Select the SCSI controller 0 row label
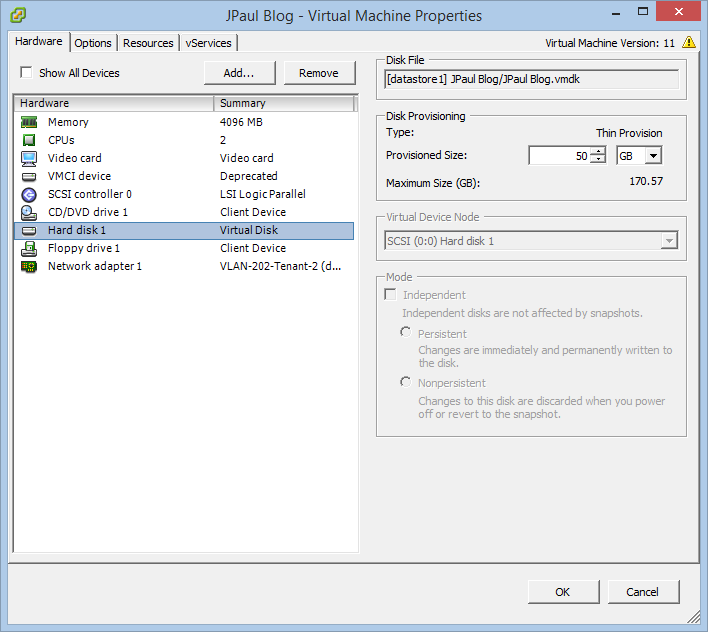This screenshot has height=632, width=708. coord(90,194)
